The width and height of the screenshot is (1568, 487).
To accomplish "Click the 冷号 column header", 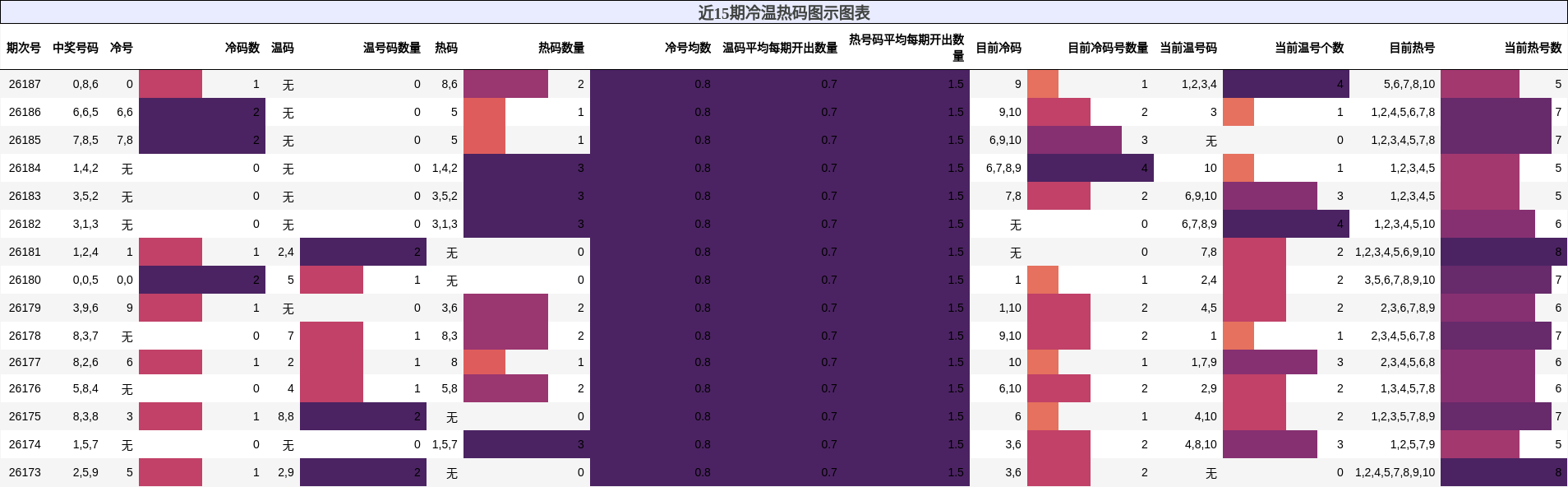I will (122, 48).
